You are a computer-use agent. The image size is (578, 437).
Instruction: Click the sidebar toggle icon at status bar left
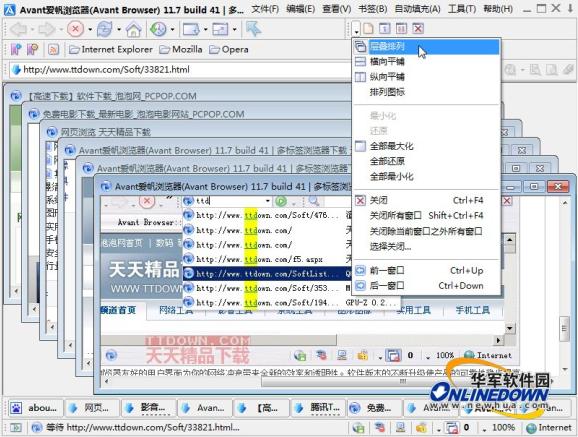pos(15,428)
